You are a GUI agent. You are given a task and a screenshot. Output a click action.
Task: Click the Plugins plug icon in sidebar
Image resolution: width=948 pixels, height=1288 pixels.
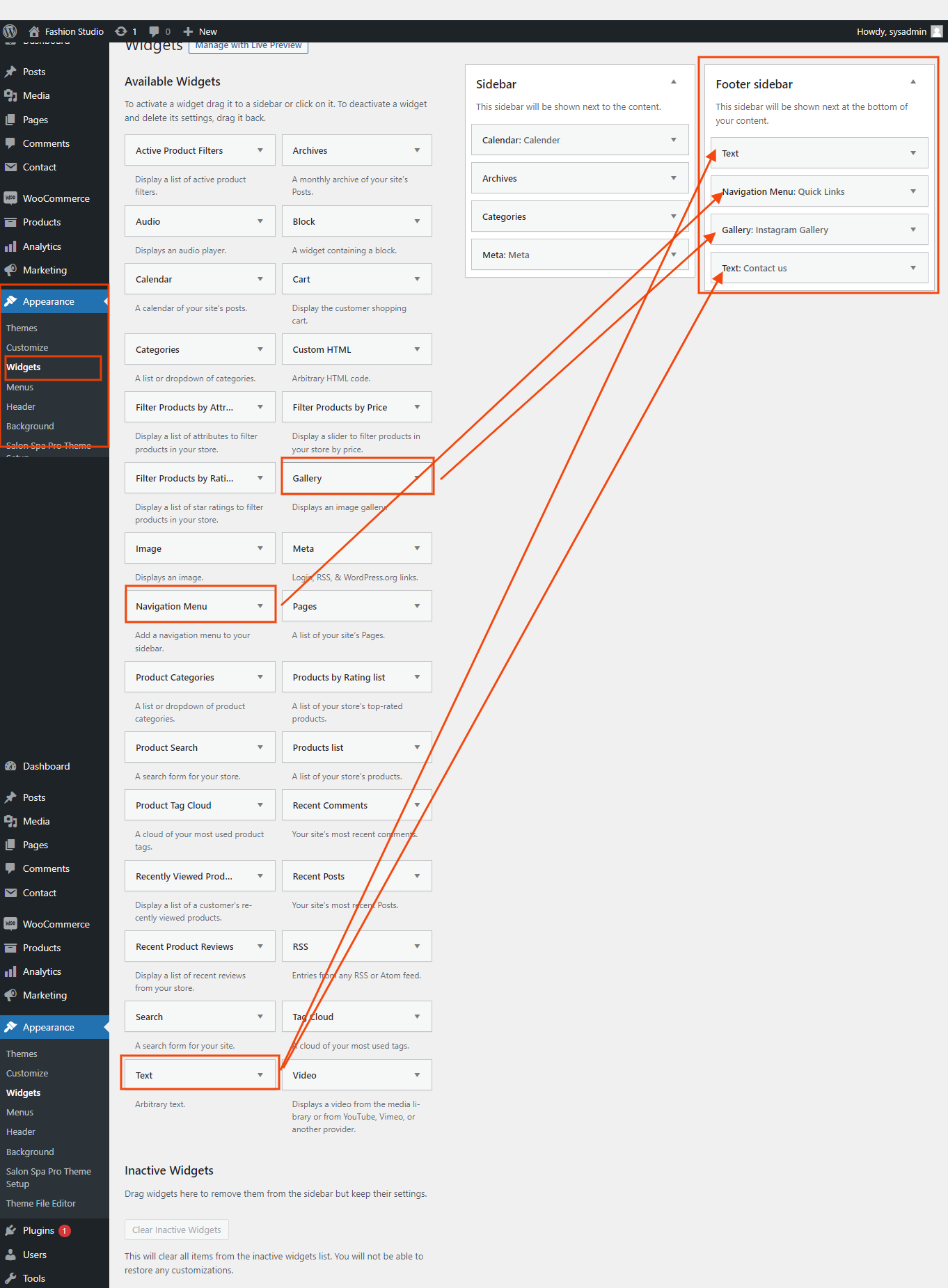(x=10, y=1230)
